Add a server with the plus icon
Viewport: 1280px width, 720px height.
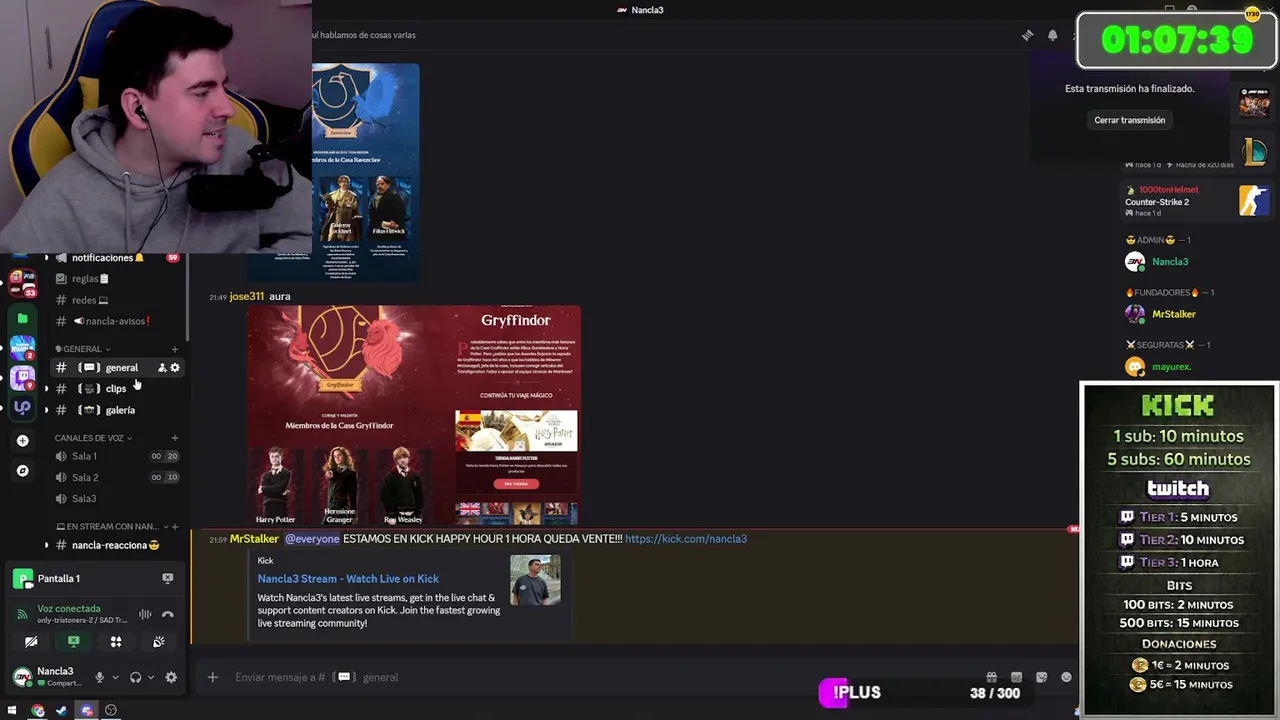tap(22, 440)
